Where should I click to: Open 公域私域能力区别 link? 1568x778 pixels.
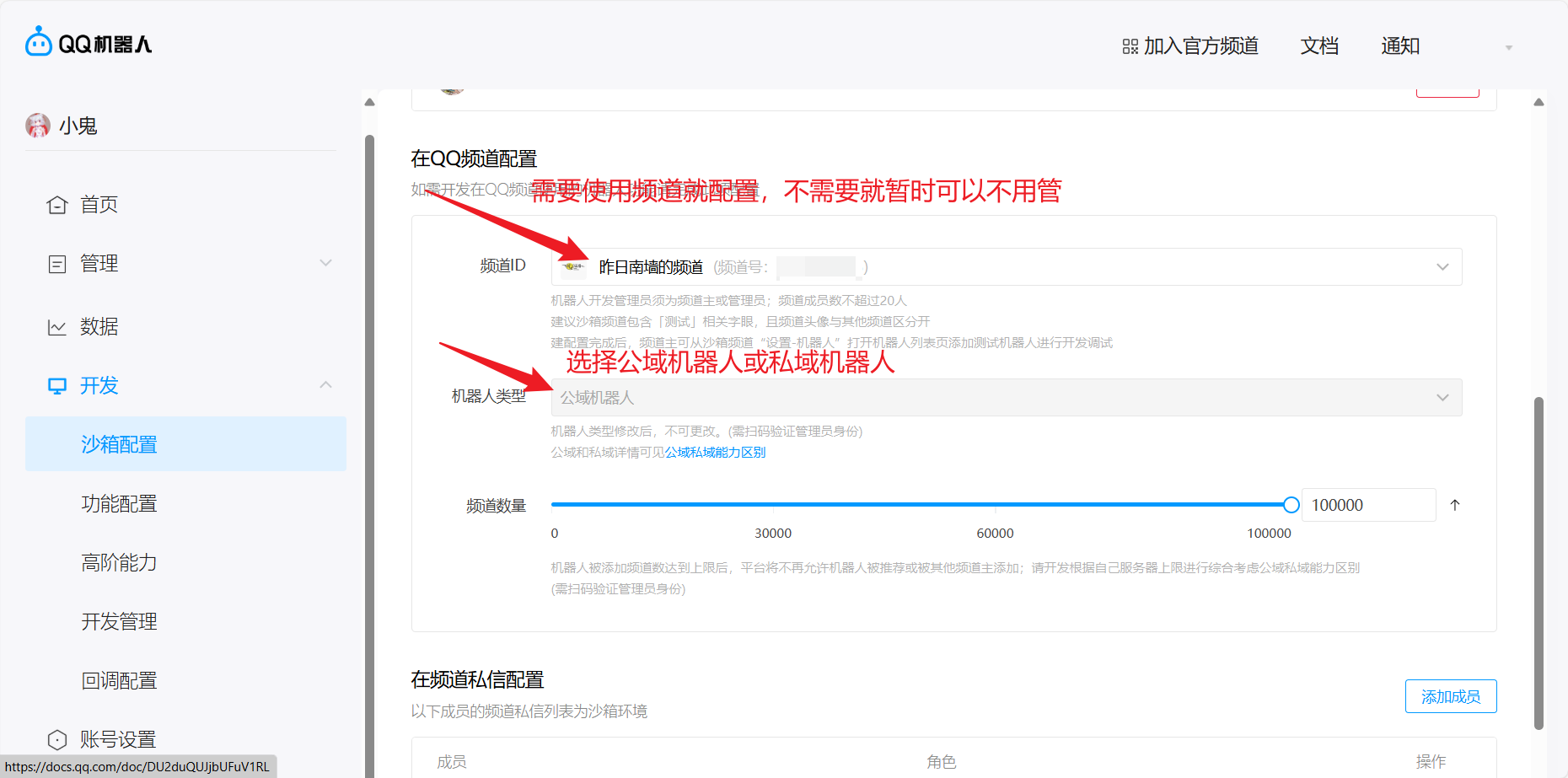click(x=715, y=453)
